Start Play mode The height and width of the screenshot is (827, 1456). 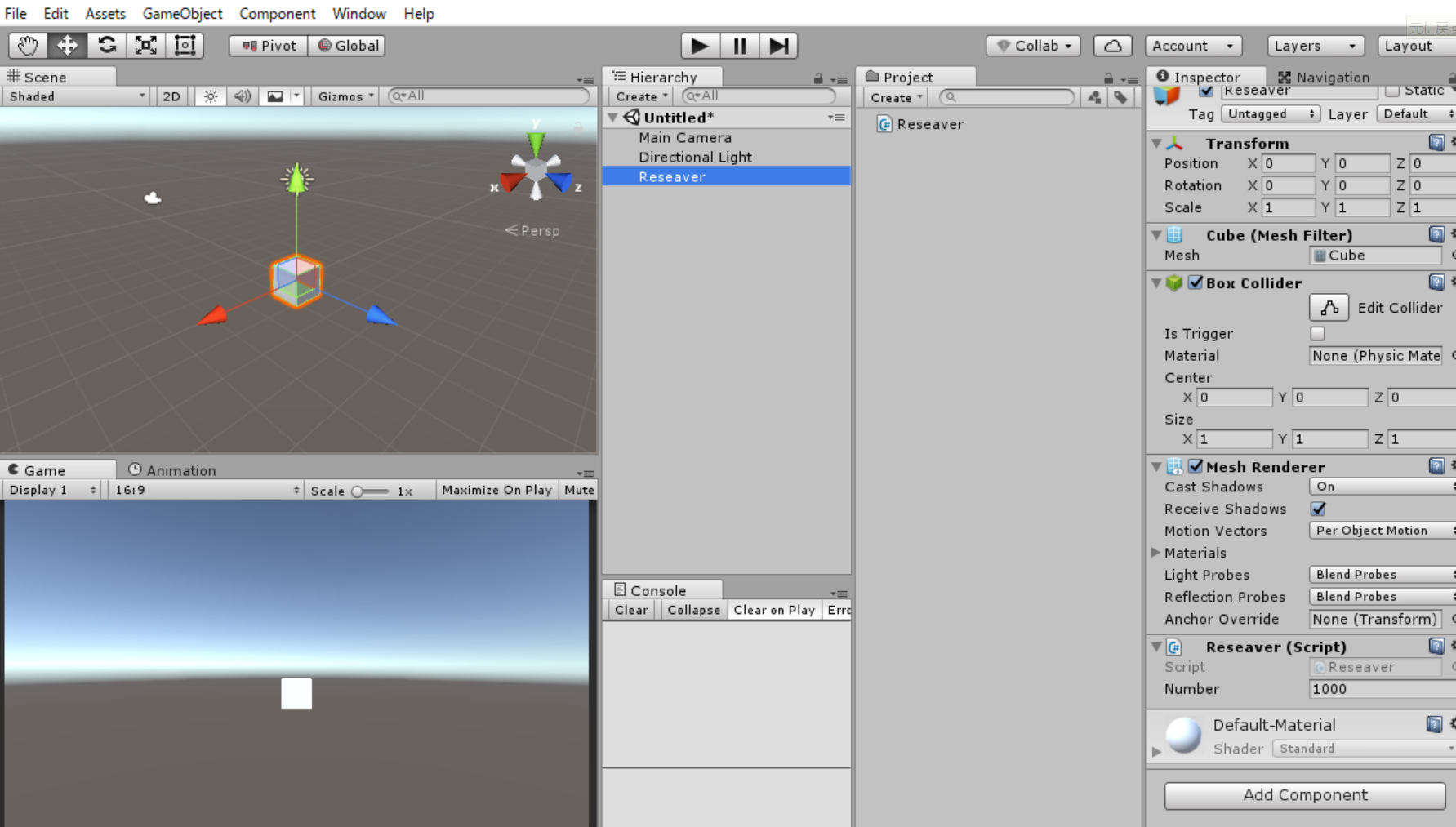(700, 46)
